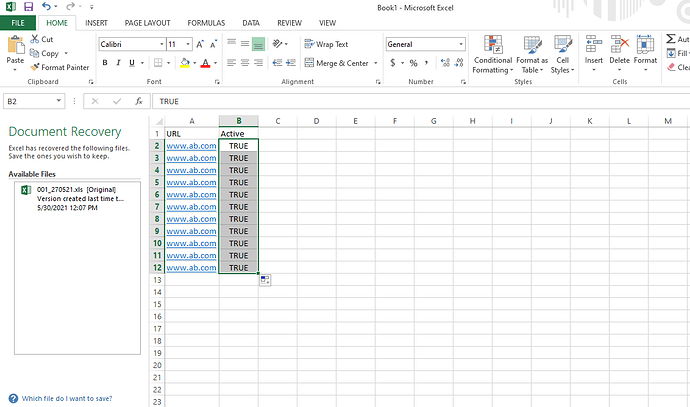Click the Format cells icon
Image resolution: width=690 pixels, height=407 pixels.
click(x=645, y=44)
